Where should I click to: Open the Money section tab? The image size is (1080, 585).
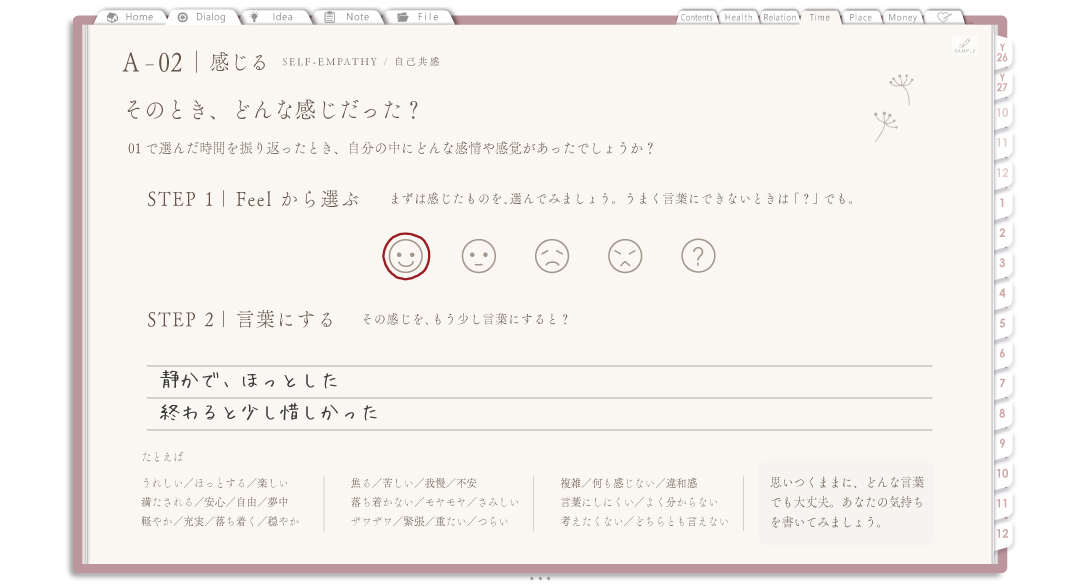pos(902,17)
